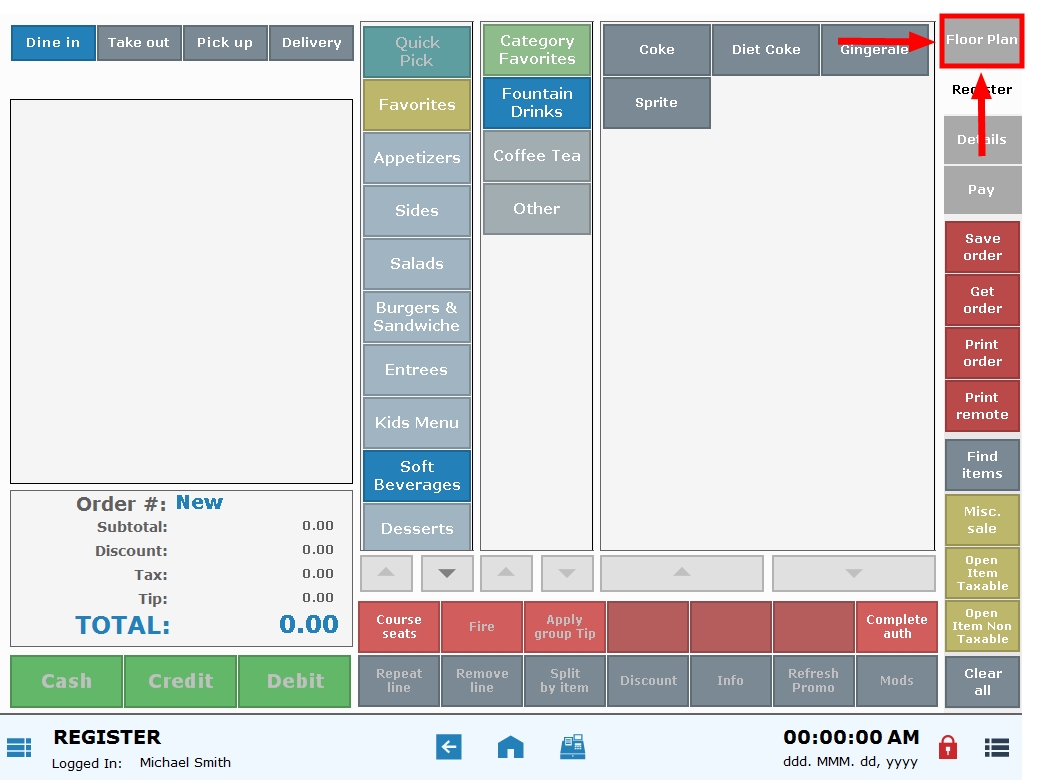Open the cash register drawer icon
The image size is (1039, 780).
[573, 747]
